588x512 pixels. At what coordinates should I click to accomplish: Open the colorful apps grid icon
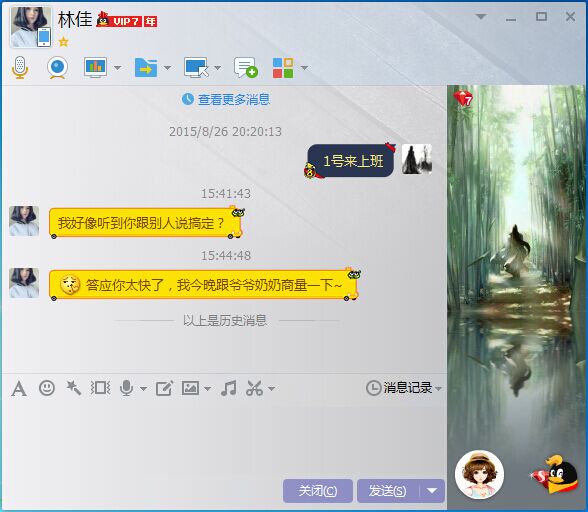tap(283, 68)
